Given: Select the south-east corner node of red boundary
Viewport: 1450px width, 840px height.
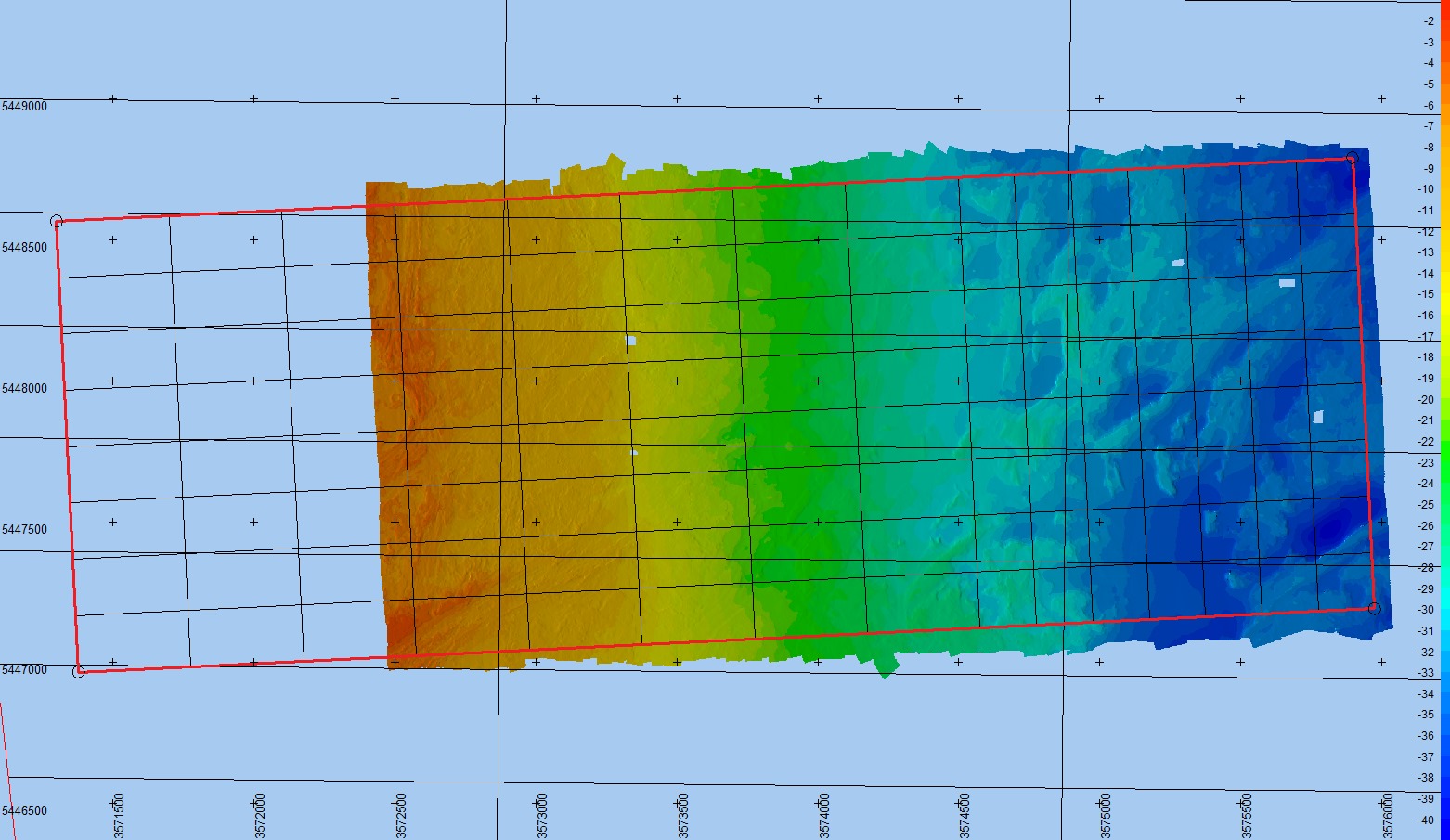Looking at the screenshot, I should 1374,609.
